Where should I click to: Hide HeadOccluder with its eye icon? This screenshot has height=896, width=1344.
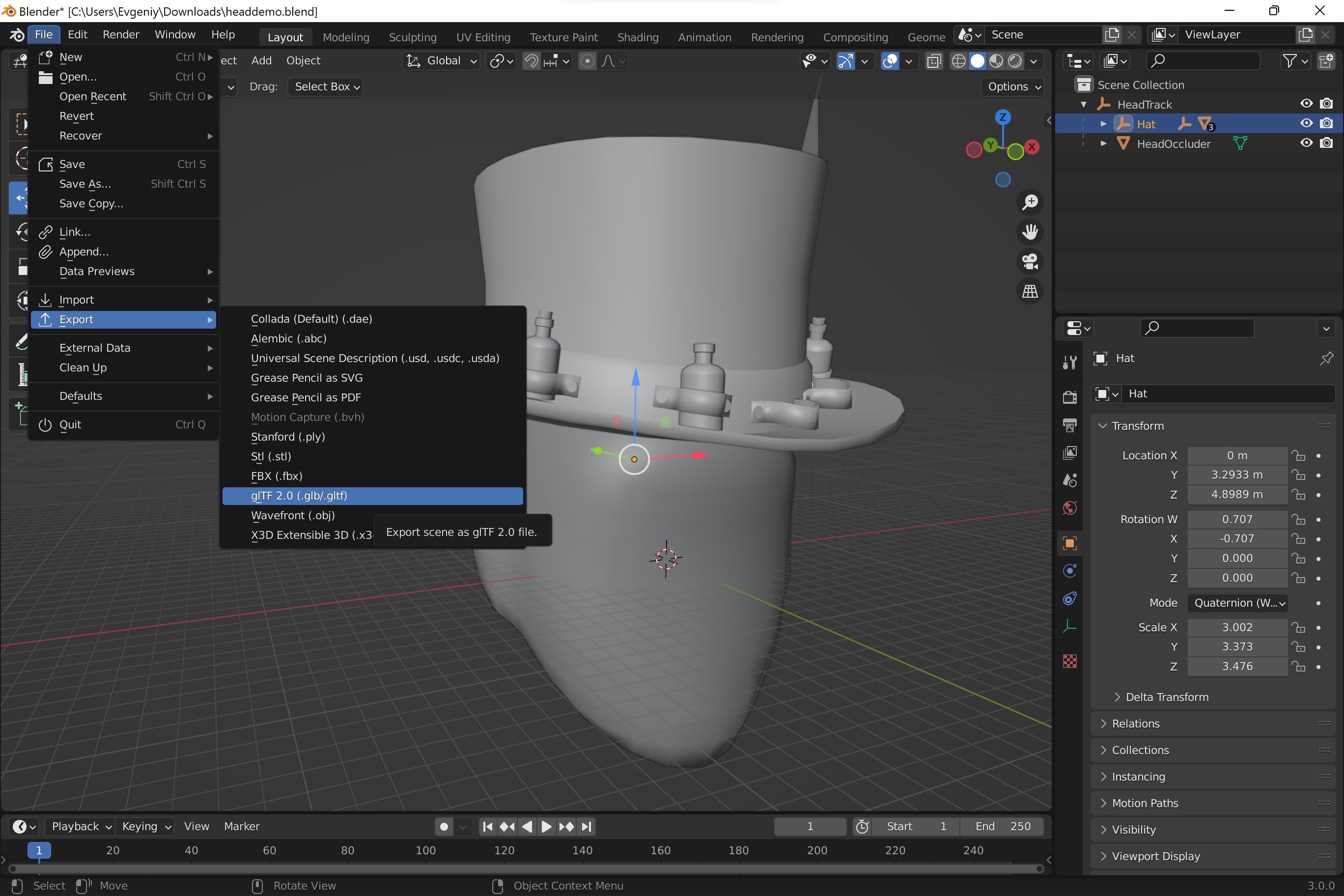tap(1306, 143)
